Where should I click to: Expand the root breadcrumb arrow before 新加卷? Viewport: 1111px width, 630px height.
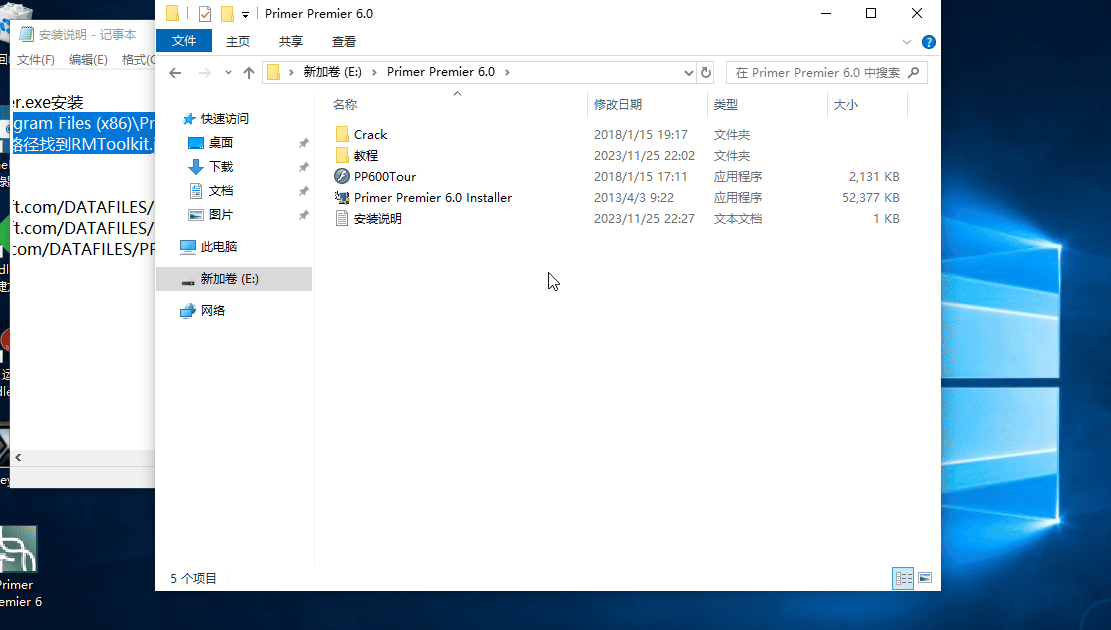pyautogui.click(x=291, y=72)
